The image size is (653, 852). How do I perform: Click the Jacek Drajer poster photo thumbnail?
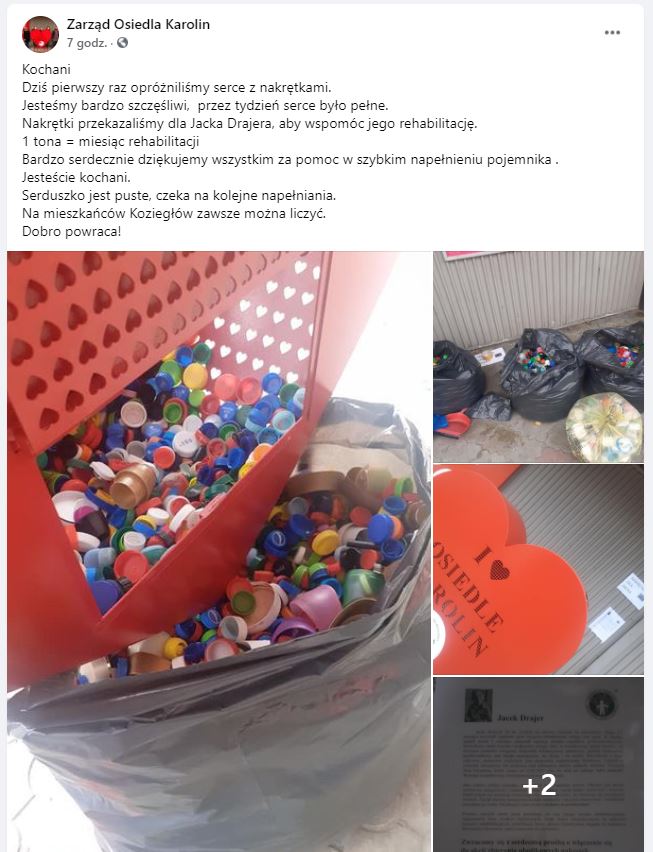(x=538, y=764)
